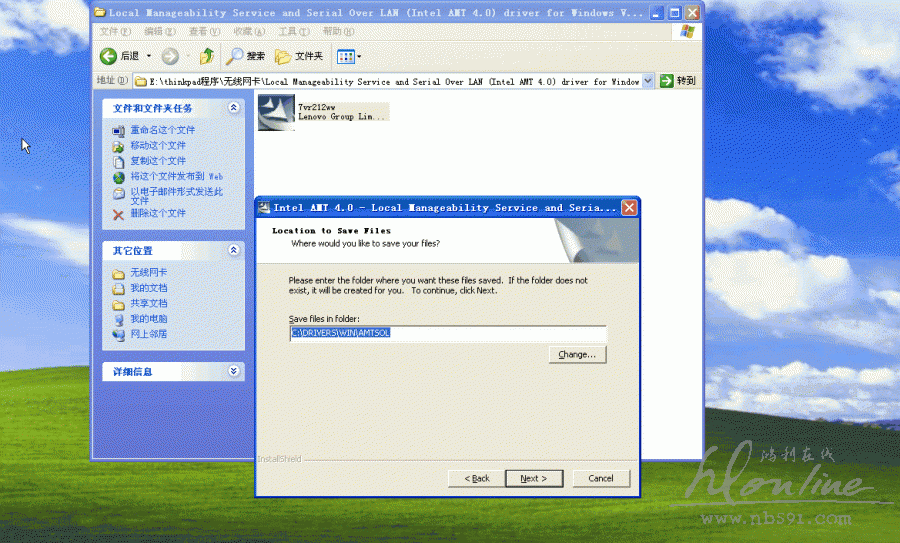Maximize the Explorer window
Viewport: 900px width, 543px height.
tap(675, 13)
